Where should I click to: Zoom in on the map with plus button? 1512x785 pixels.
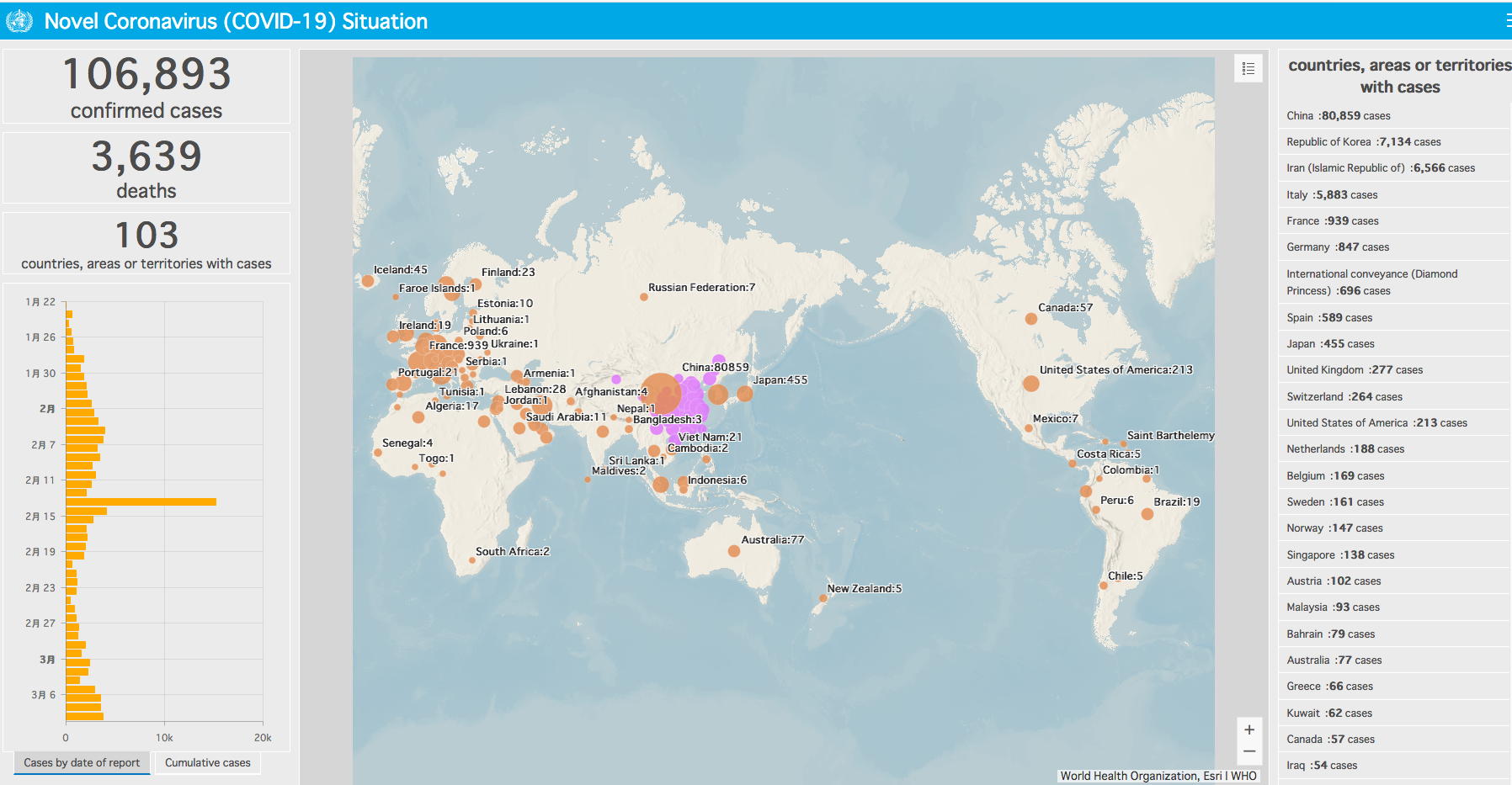[x=1249, y=729]
